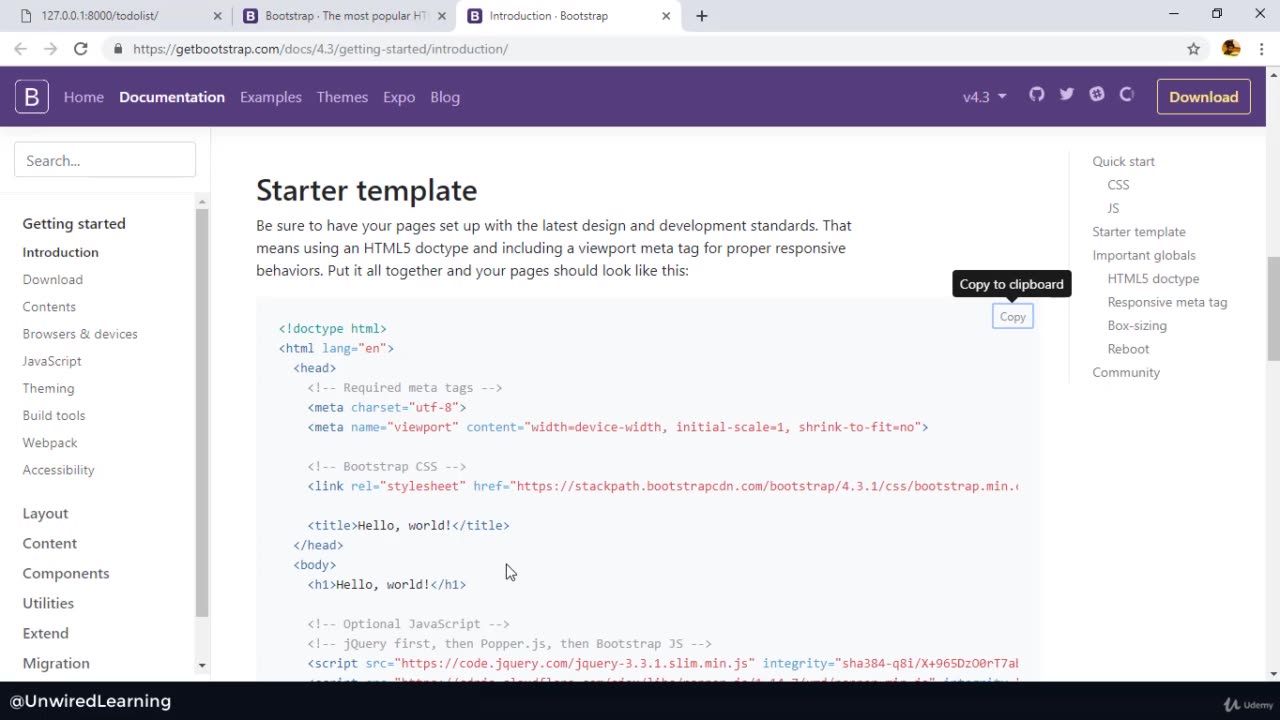Jump to JS in table of contents

pyautogui.click(x=1113, y=208)
